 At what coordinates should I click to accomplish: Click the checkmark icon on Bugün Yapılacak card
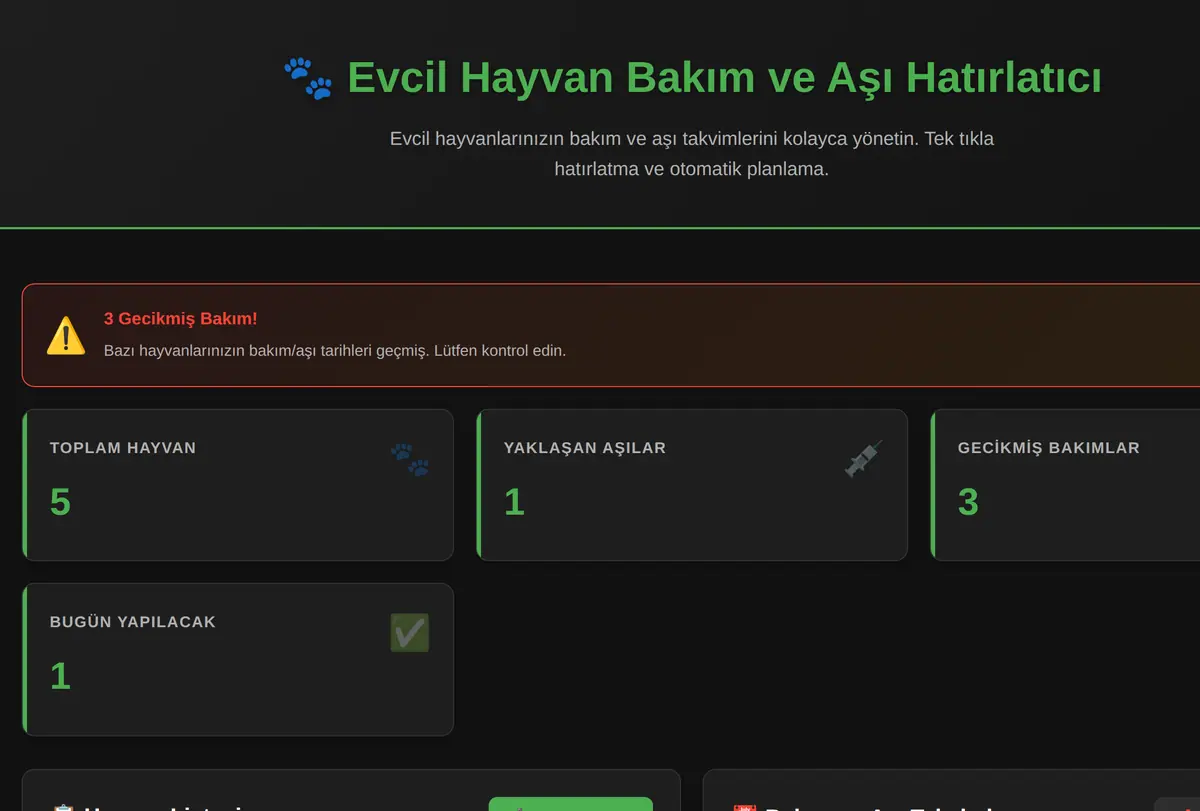point(410,633)
